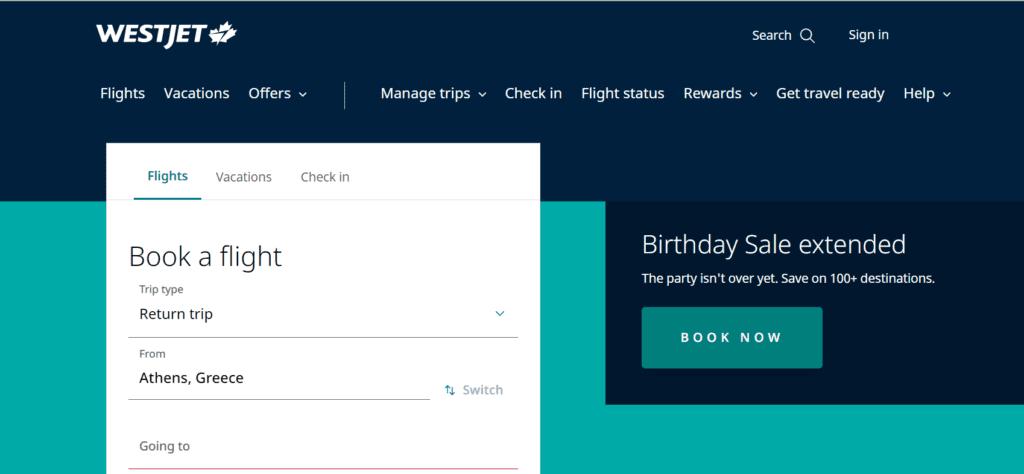Expand the Manage trips dropdown
This screenshot has height=474, width=1024.
tap(434, 93)
